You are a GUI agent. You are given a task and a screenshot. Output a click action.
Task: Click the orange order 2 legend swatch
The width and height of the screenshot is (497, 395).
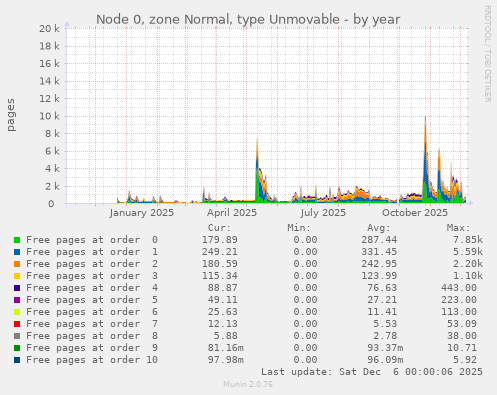pyautogui.click(x=17, y=264)
